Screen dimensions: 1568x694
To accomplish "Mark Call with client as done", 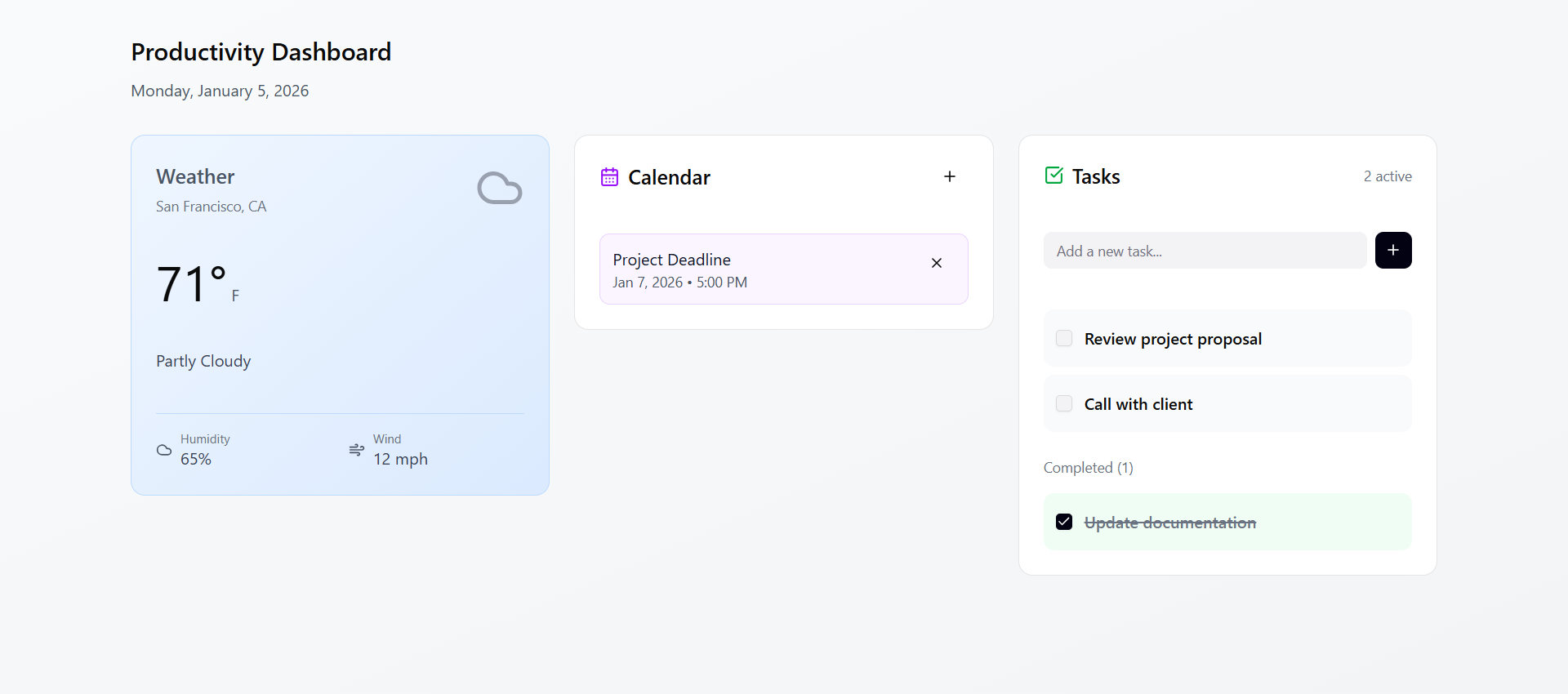I will [x=1063, y=403].
